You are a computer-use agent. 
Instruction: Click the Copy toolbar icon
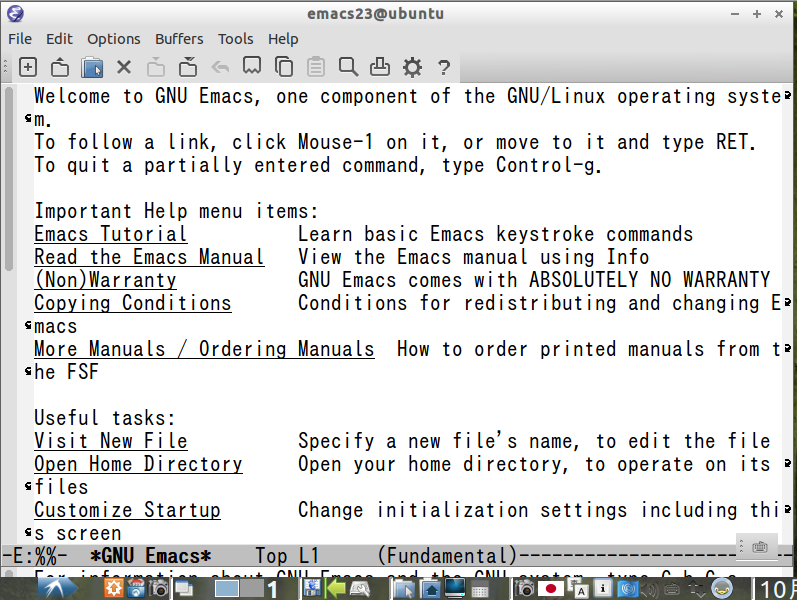(x=284, y=67)
